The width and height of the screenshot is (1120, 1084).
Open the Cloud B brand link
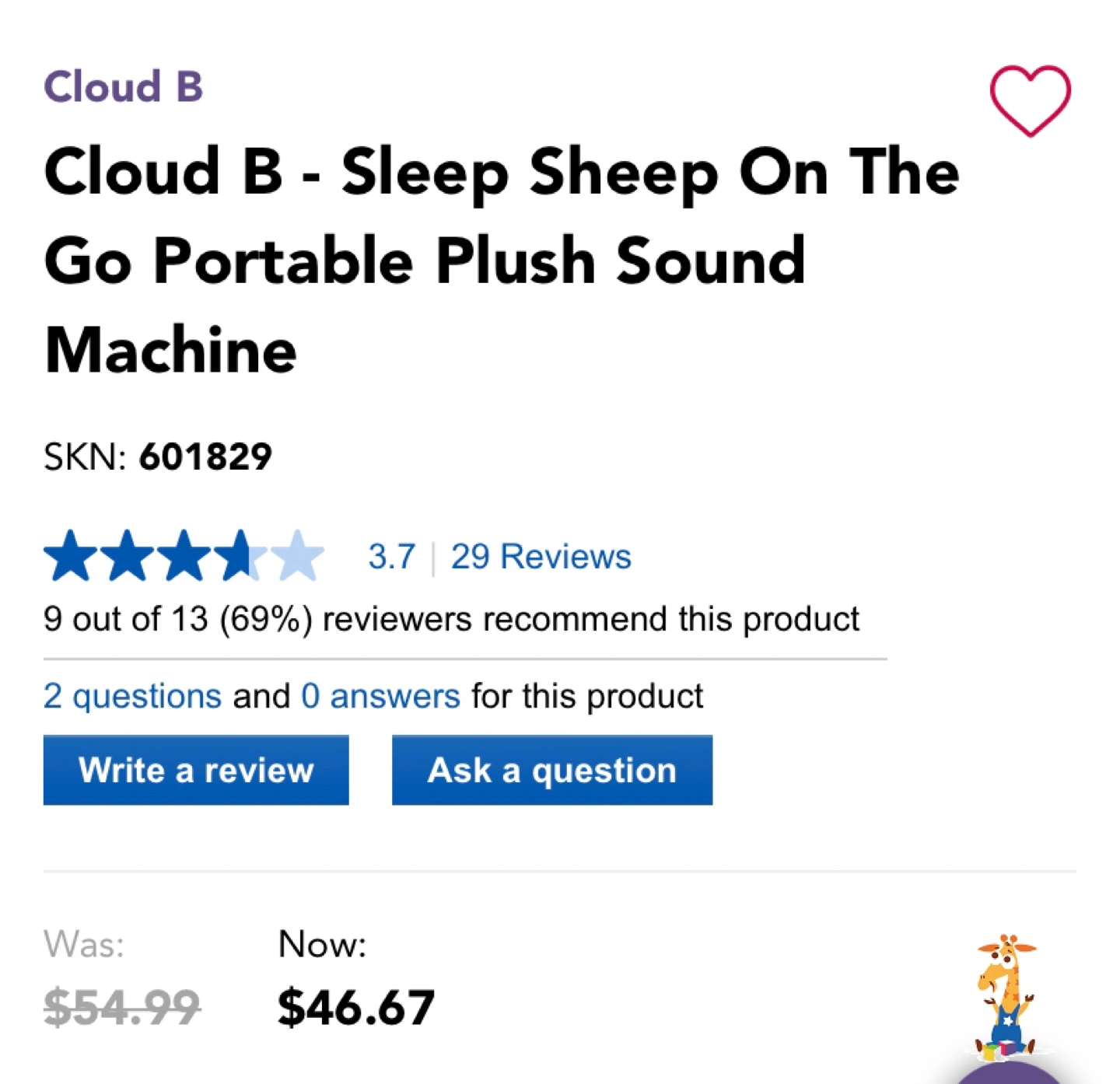pyautogui.click(x=123, y=86)
